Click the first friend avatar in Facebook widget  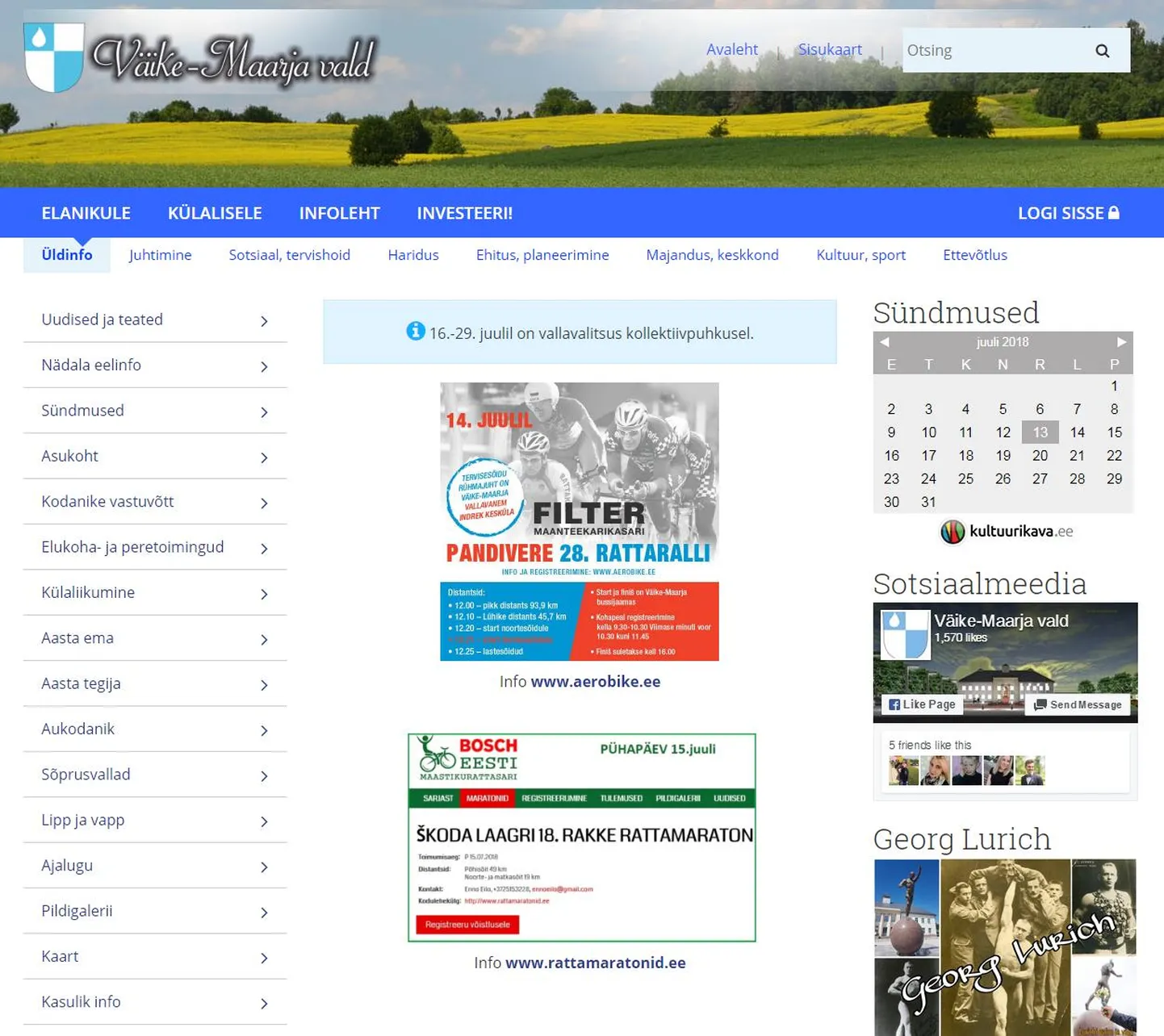coord(903,771)
